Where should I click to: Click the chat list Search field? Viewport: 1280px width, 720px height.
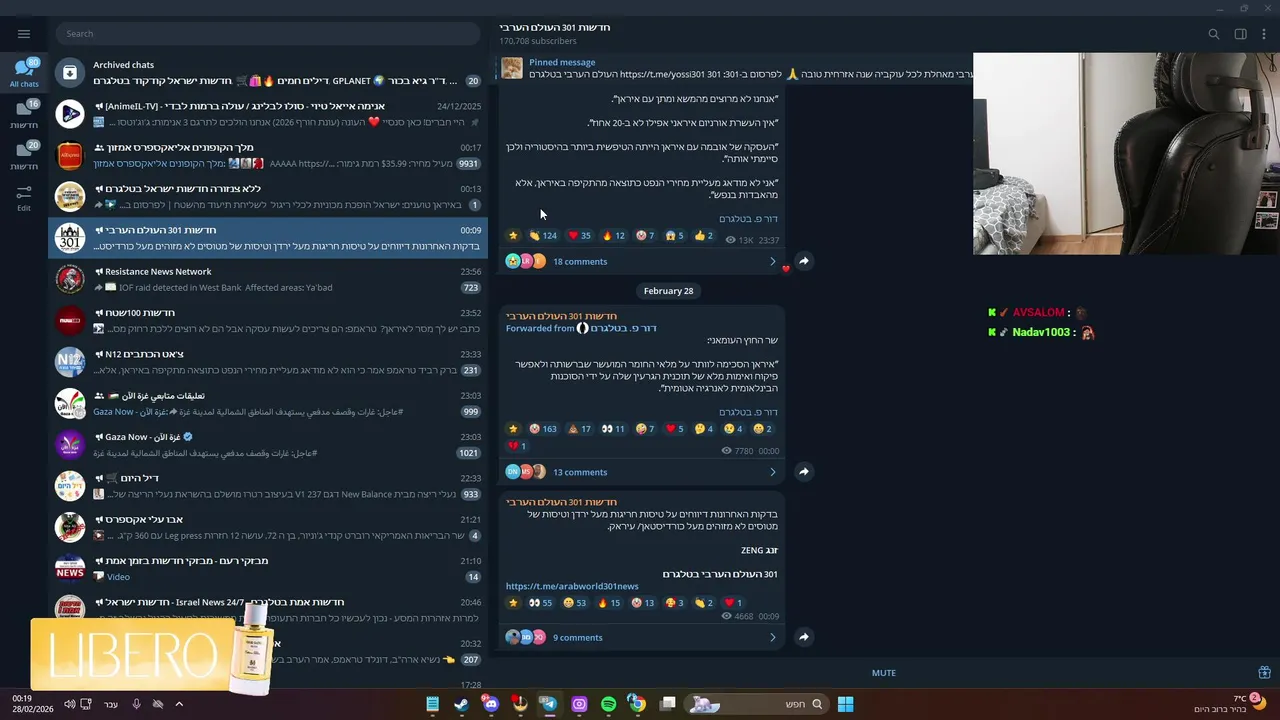[x=268, y=34]
